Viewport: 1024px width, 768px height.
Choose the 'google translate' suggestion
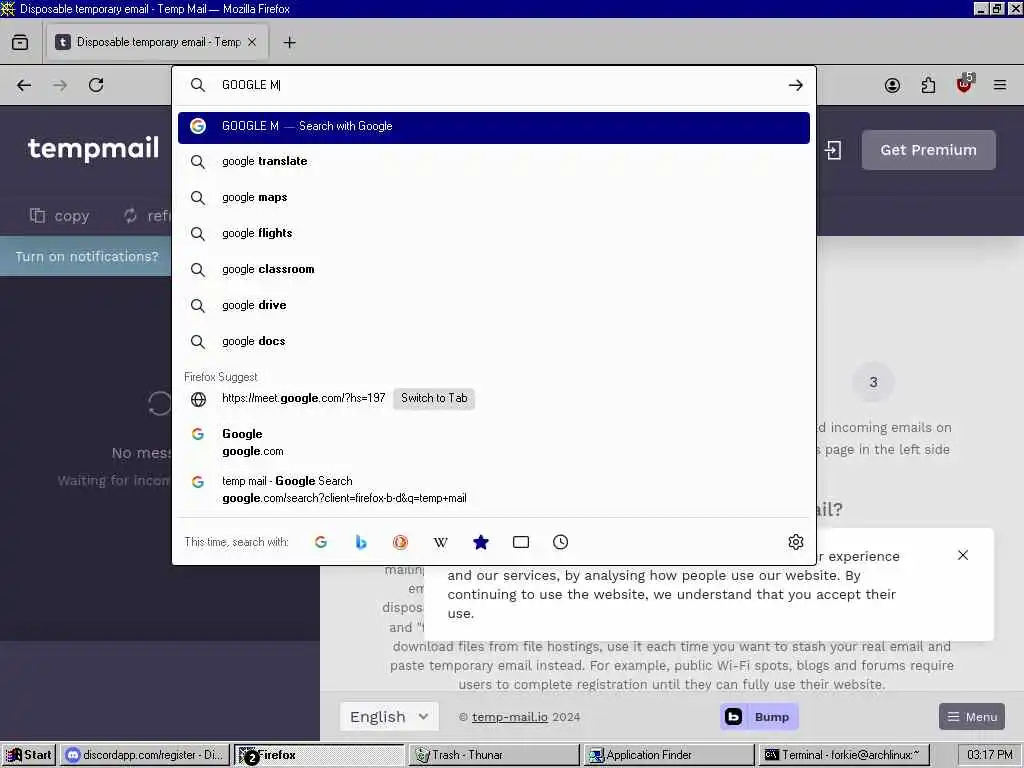(494, 161)
